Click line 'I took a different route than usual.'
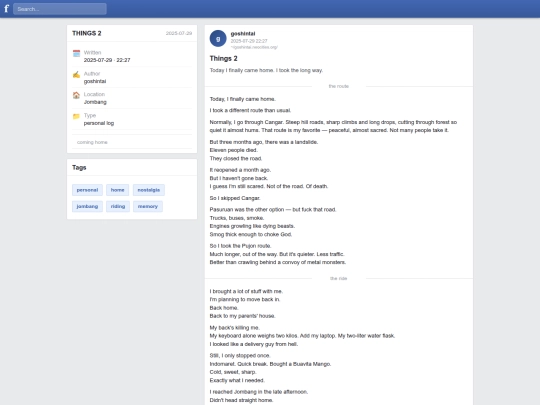Viewport: 540px width, 405px height. pos(250,111)
